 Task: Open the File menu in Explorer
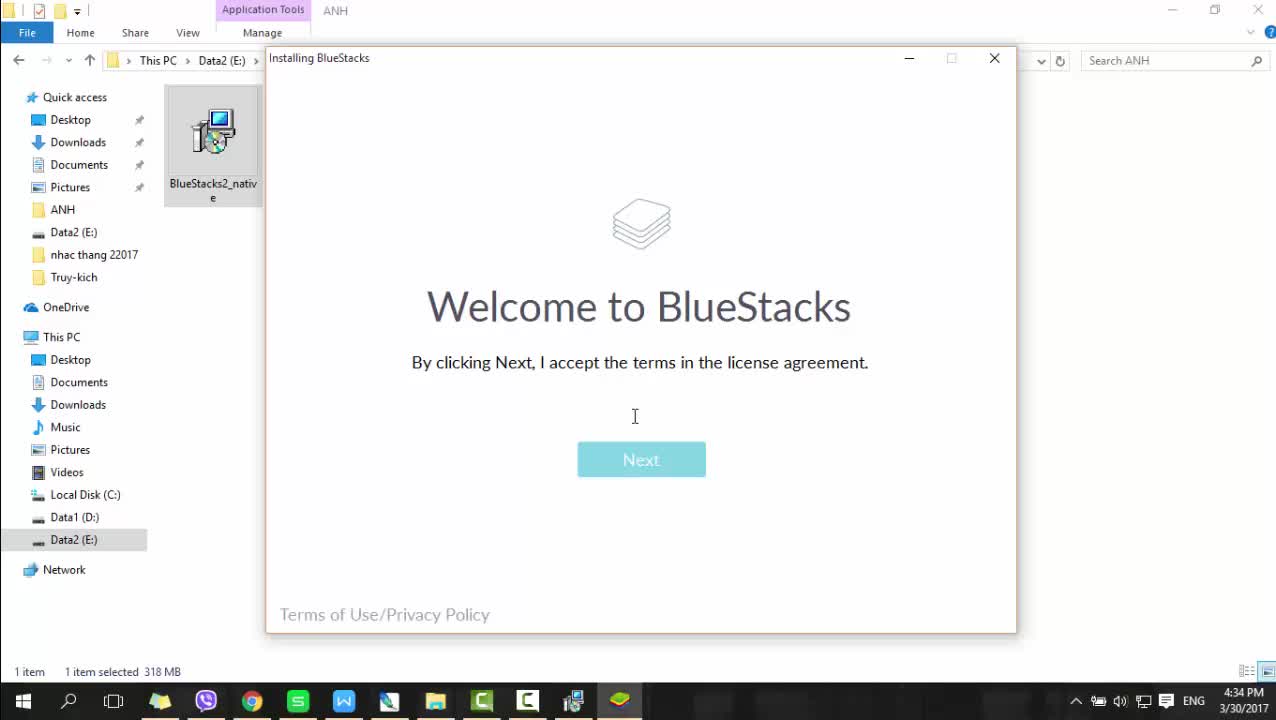pos(27,33)
